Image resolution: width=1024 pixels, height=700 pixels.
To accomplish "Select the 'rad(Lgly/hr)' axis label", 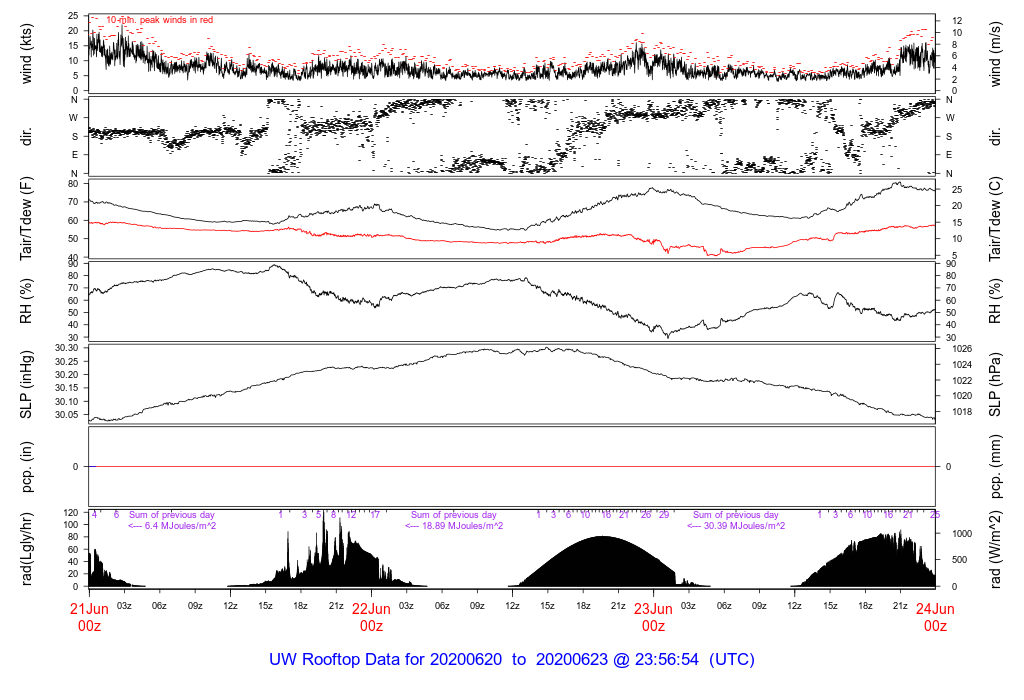I will [x=26, y=549].
